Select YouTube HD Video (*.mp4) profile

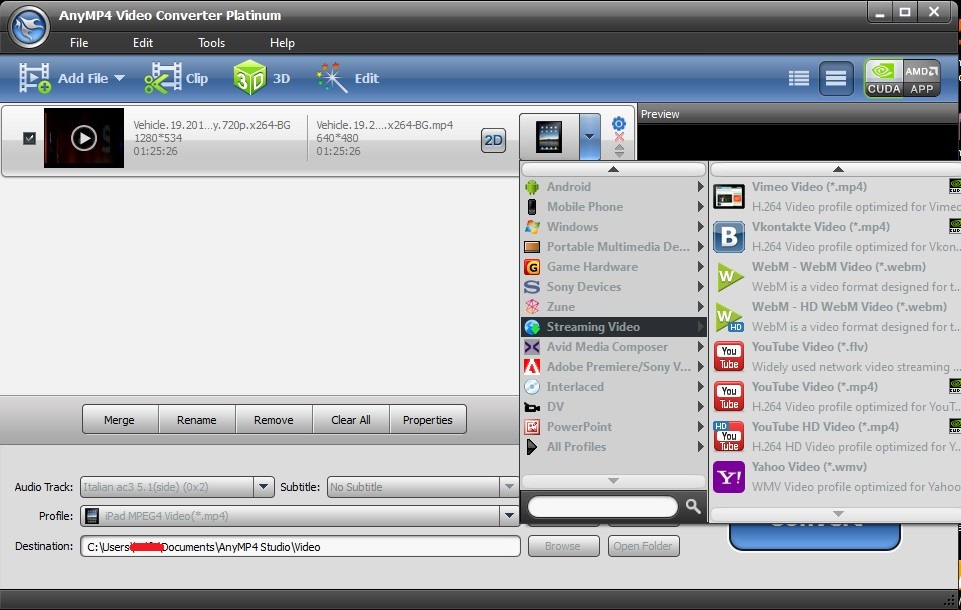(835, 437)
